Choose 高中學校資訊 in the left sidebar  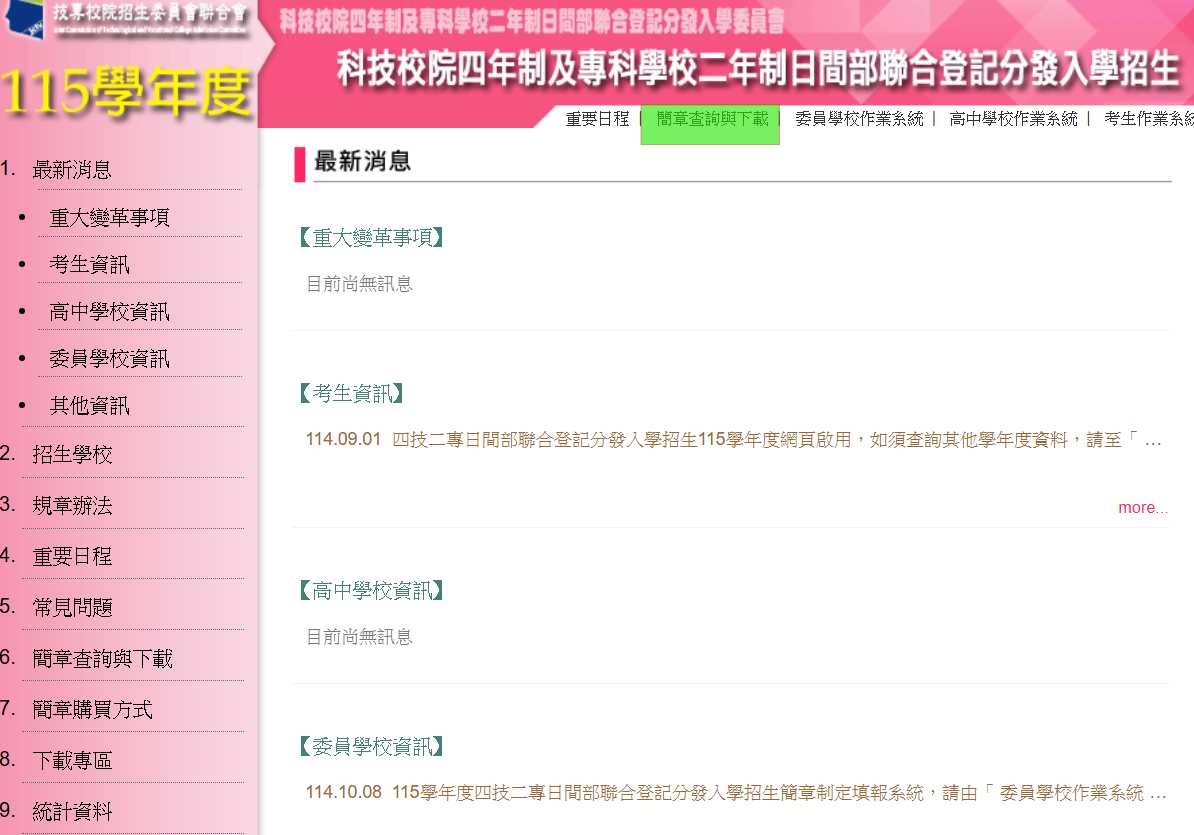pyautogui.click(x=110, y=312)
